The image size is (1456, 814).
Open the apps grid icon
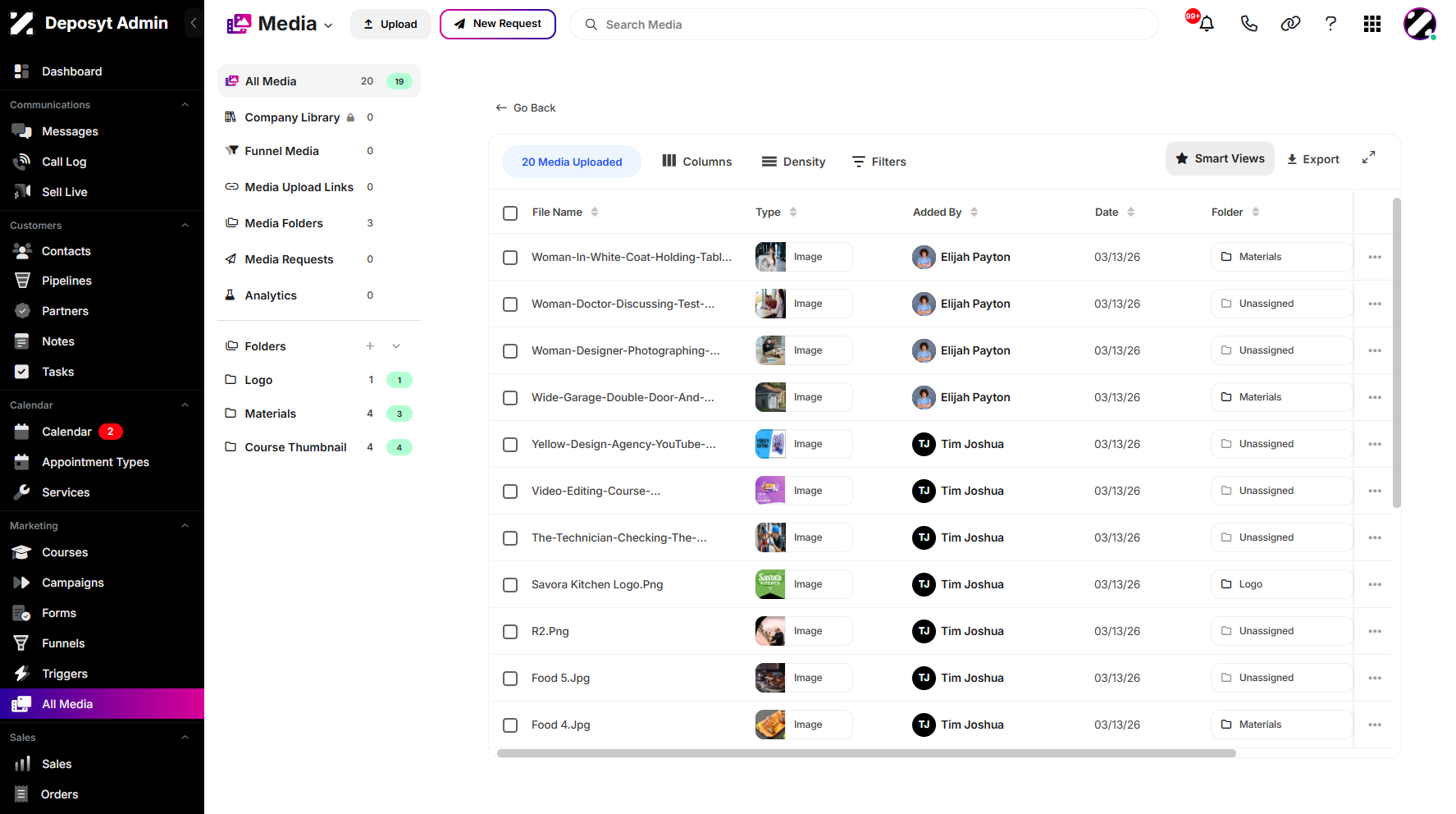pos(1372,24)
